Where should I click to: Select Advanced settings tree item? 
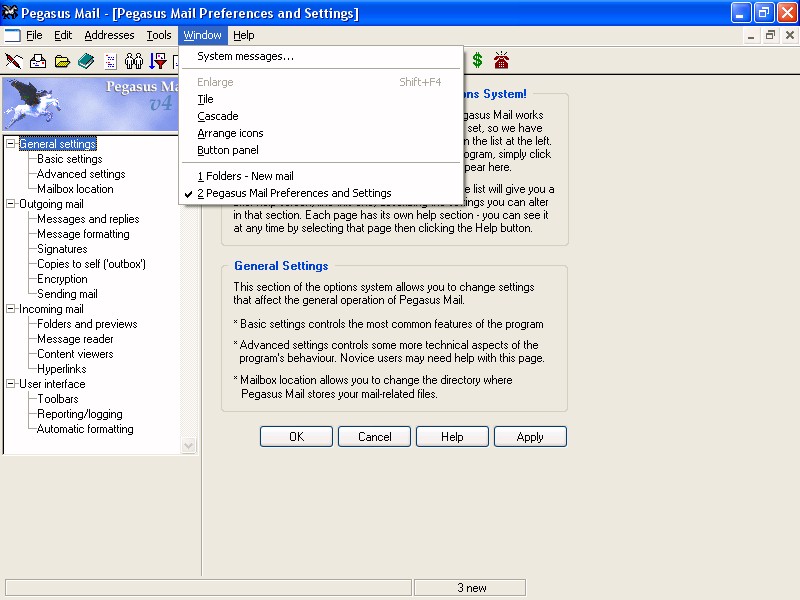[x=81, y=174]
